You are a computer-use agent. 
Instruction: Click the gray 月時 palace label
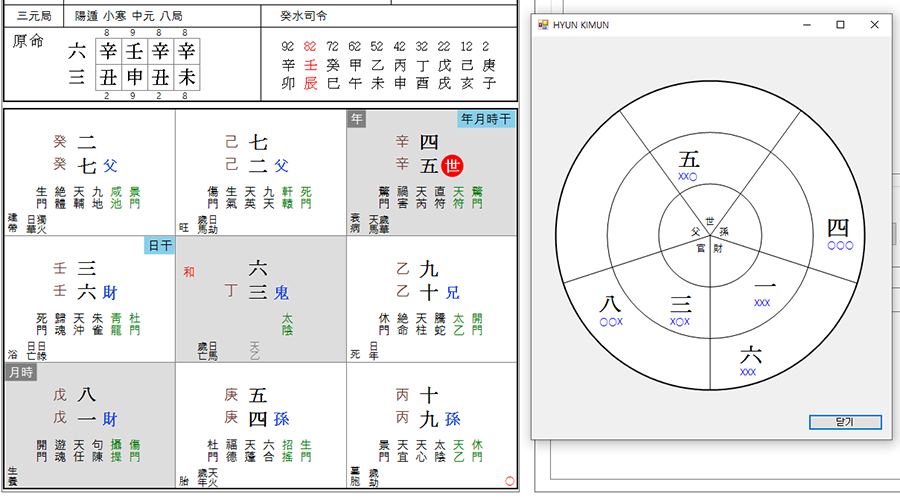pyautogui.click(x=21, y=372)
